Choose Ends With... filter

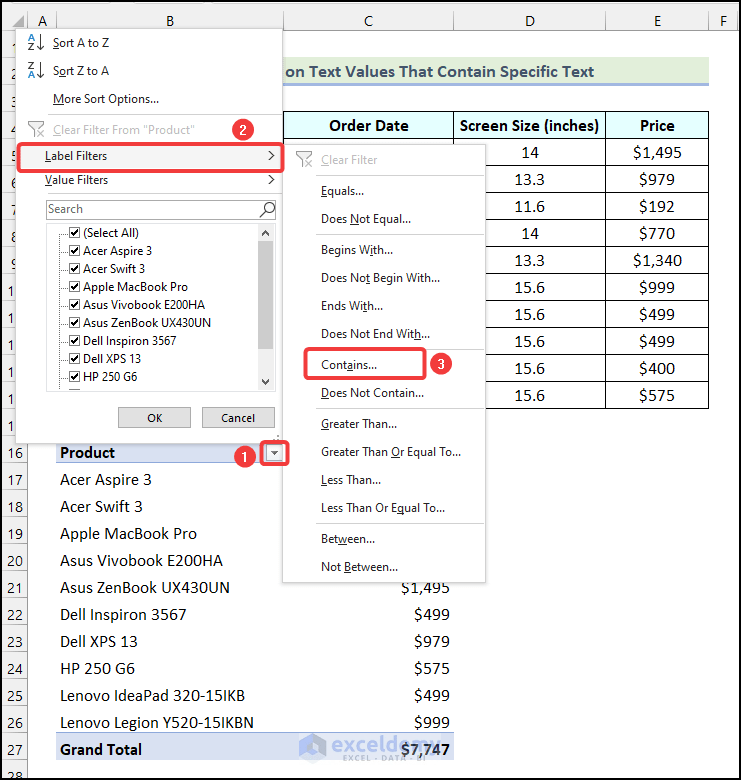click(352, 306)
